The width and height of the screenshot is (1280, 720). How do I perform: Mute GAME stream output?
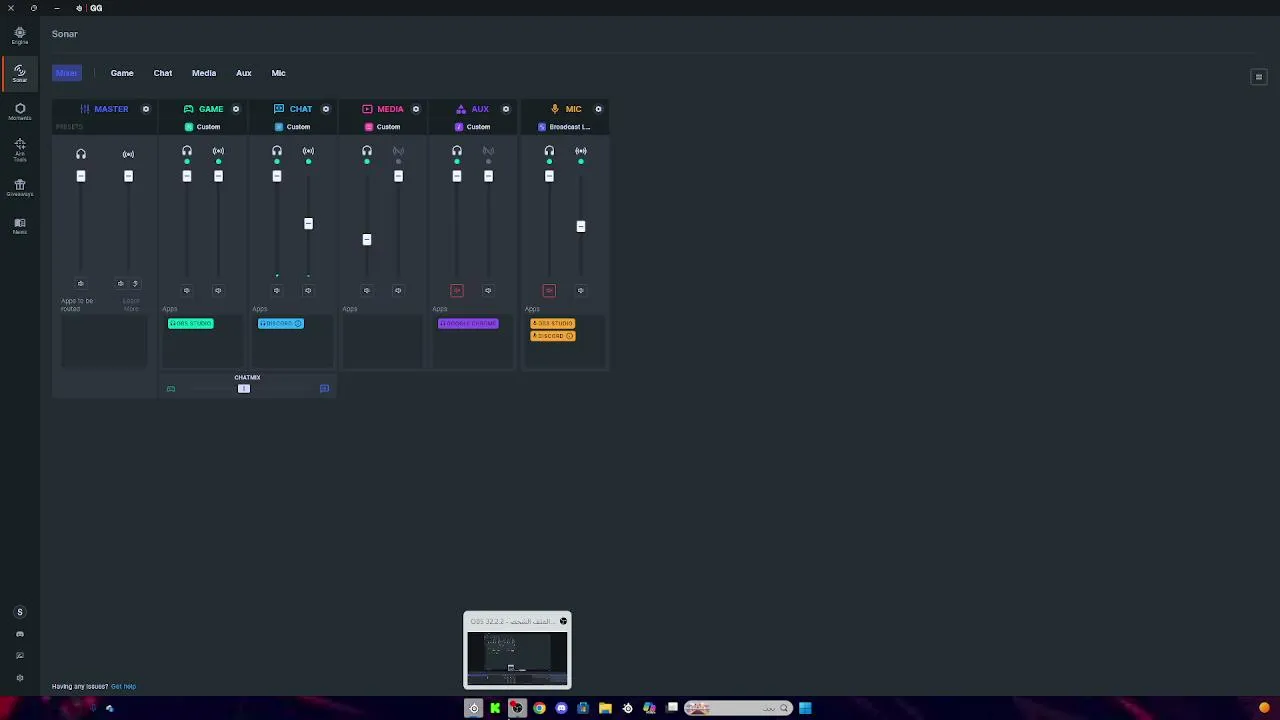click(x=218, y=291)
